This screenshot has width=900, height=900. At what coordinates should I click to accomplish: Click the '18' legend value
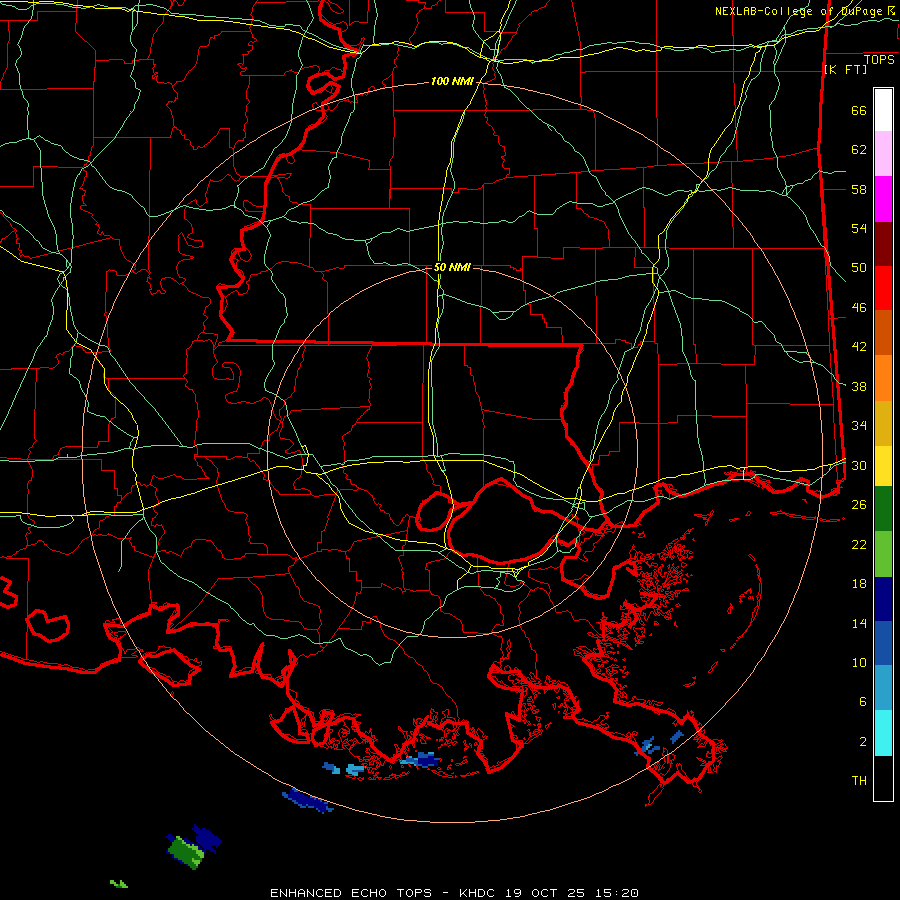pos(859,584)
